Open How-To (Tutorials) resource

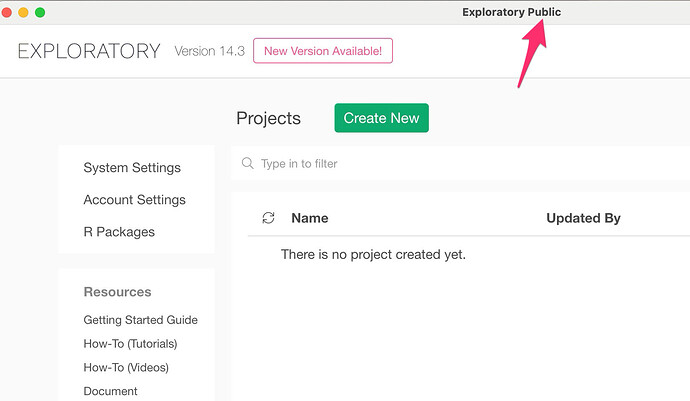130,344
